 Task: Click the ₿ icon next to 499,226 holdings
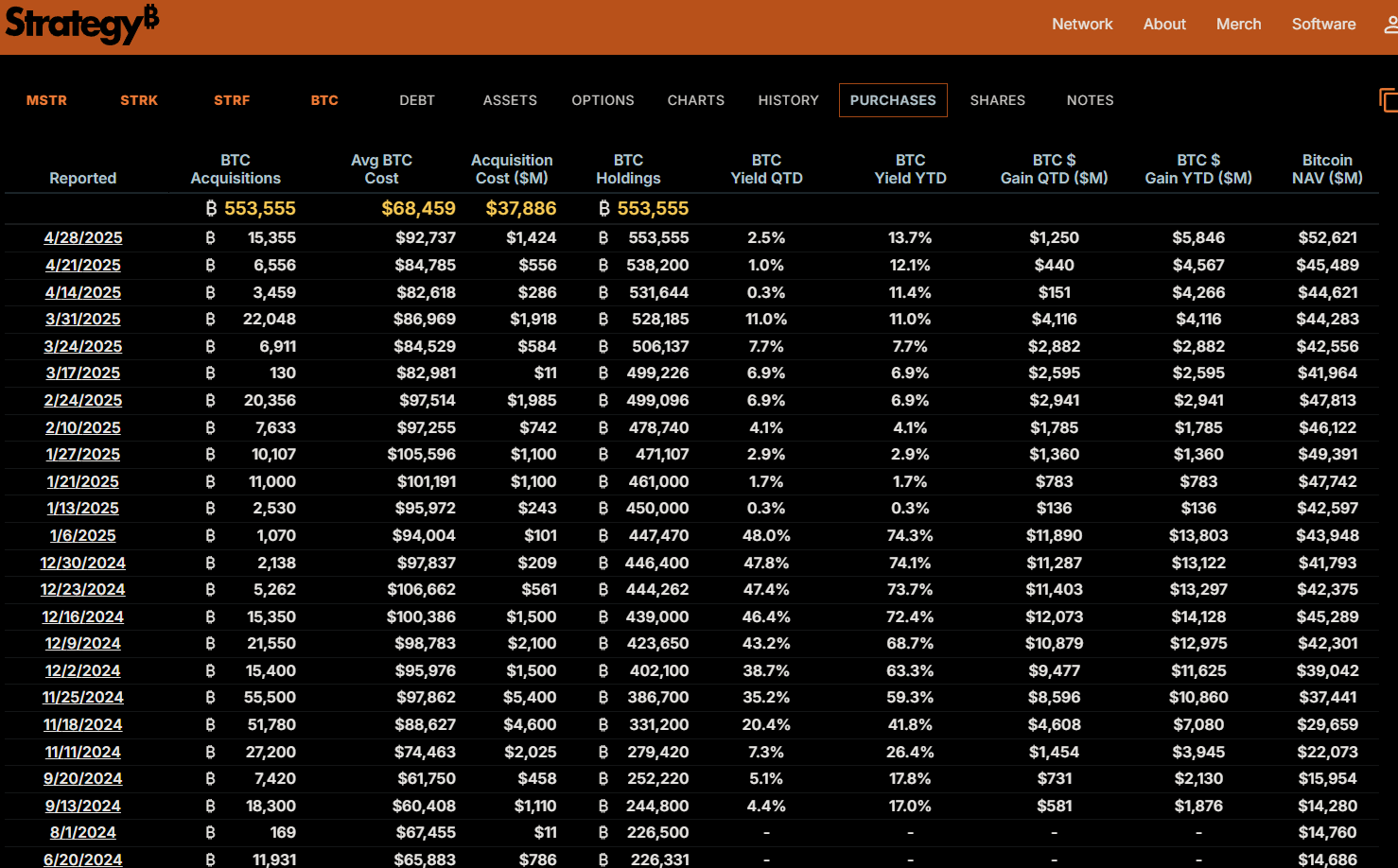coord(603,373)
